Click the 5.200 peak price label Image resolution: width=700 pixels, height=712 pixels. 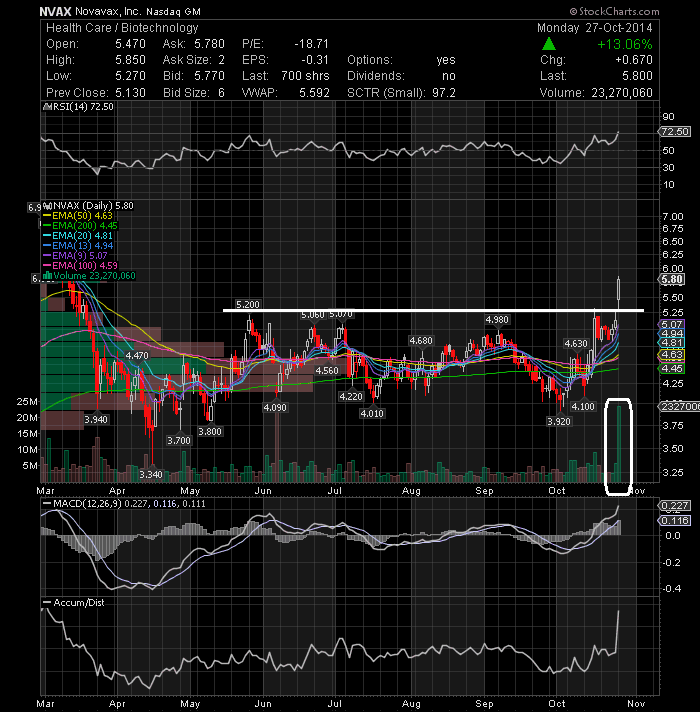(248, 304)
